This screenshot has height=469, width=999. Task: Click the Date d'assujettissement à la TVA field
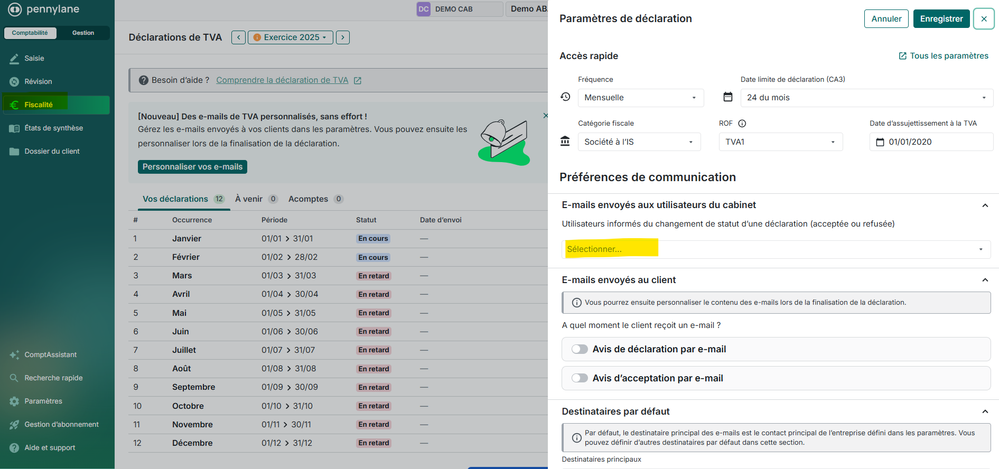pos(931,142)
